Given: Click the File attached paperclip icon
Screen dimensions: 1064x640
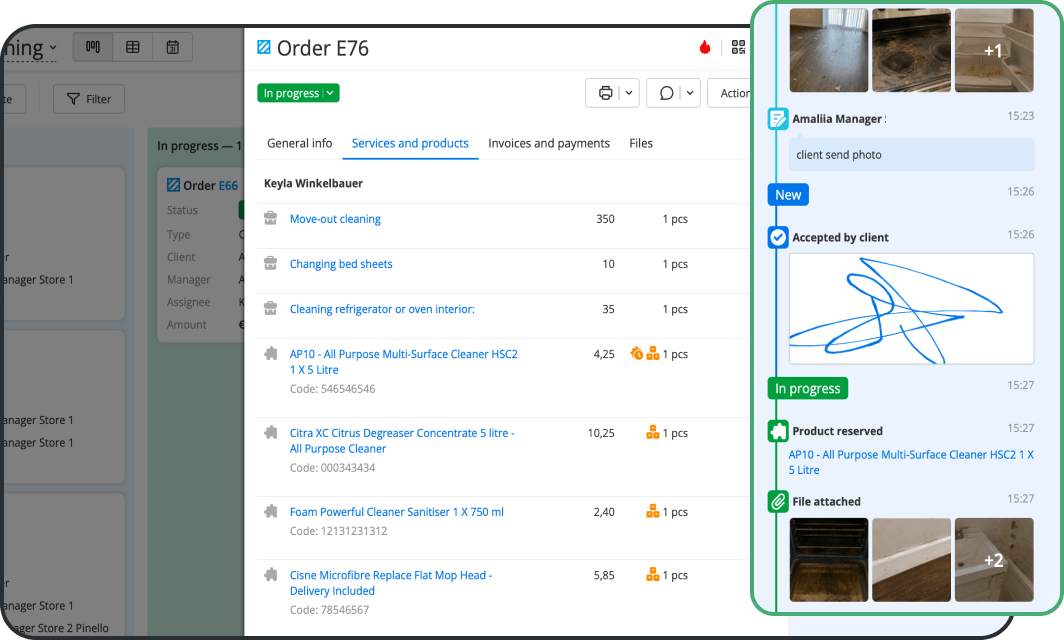Looking at the screenshot, I should coord(778,502).
